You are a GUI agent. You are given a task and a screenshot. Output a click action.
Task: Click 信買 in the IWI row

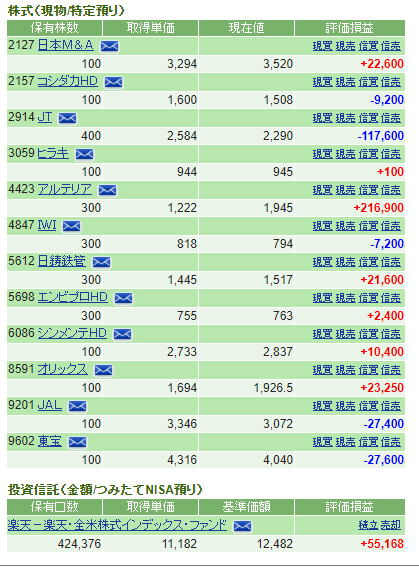368,226
